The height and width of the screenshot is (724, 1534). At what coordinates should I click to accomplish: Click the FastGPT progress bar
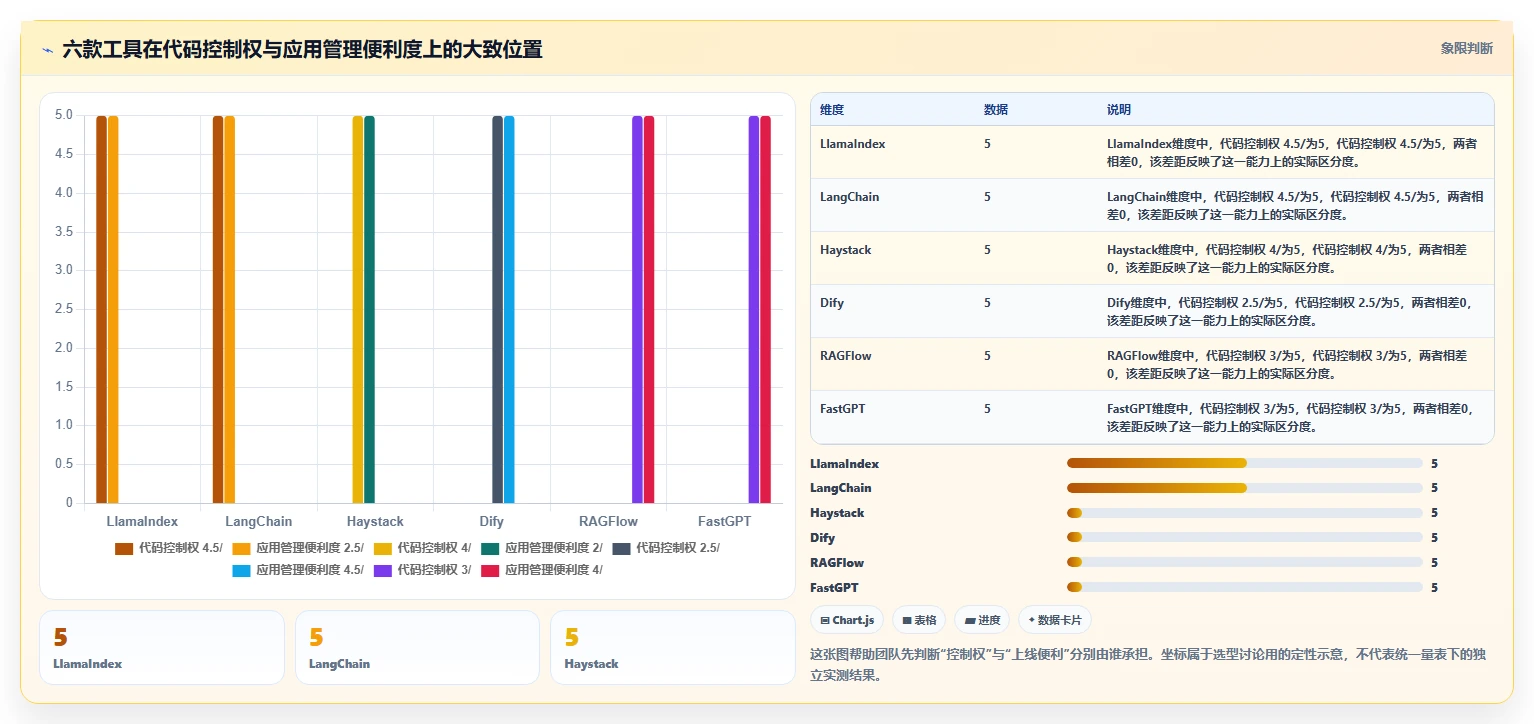pos(1245,588)
